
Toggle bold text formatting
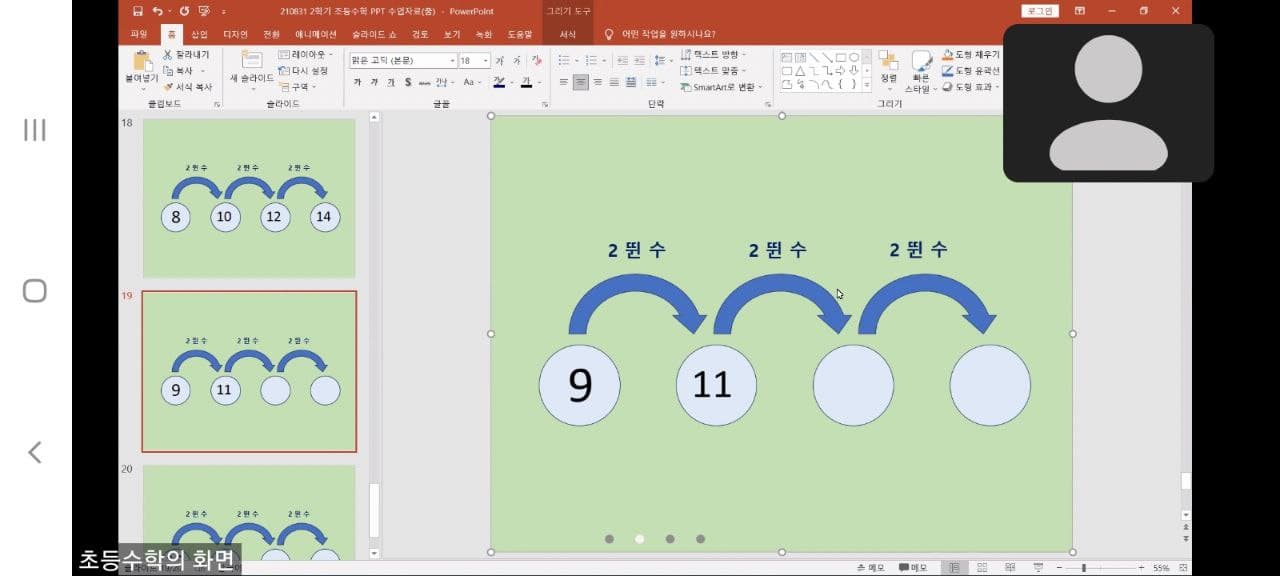click(357, 82)
